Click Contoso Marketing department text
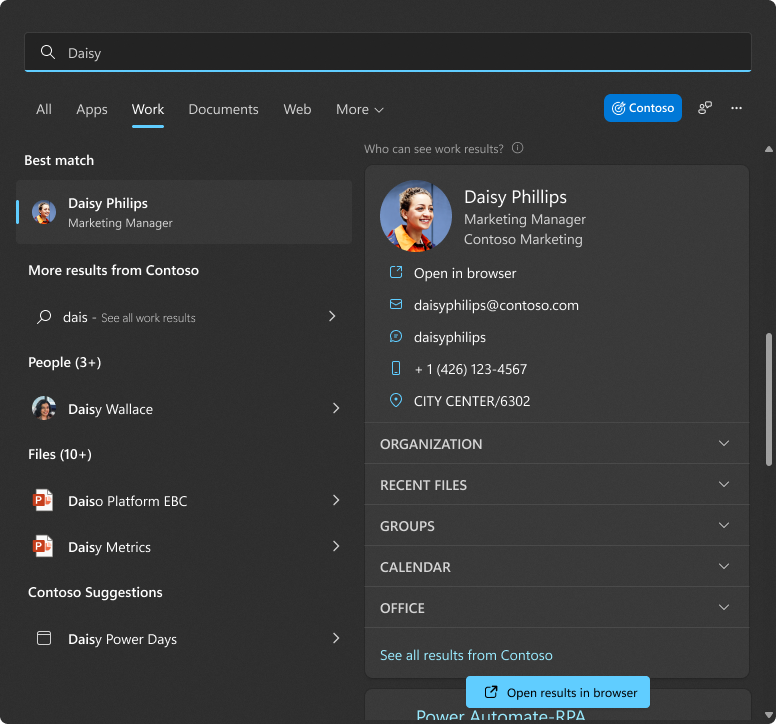Image resolution: width=776 pixels, height=724 pixels. click(523, 240)
